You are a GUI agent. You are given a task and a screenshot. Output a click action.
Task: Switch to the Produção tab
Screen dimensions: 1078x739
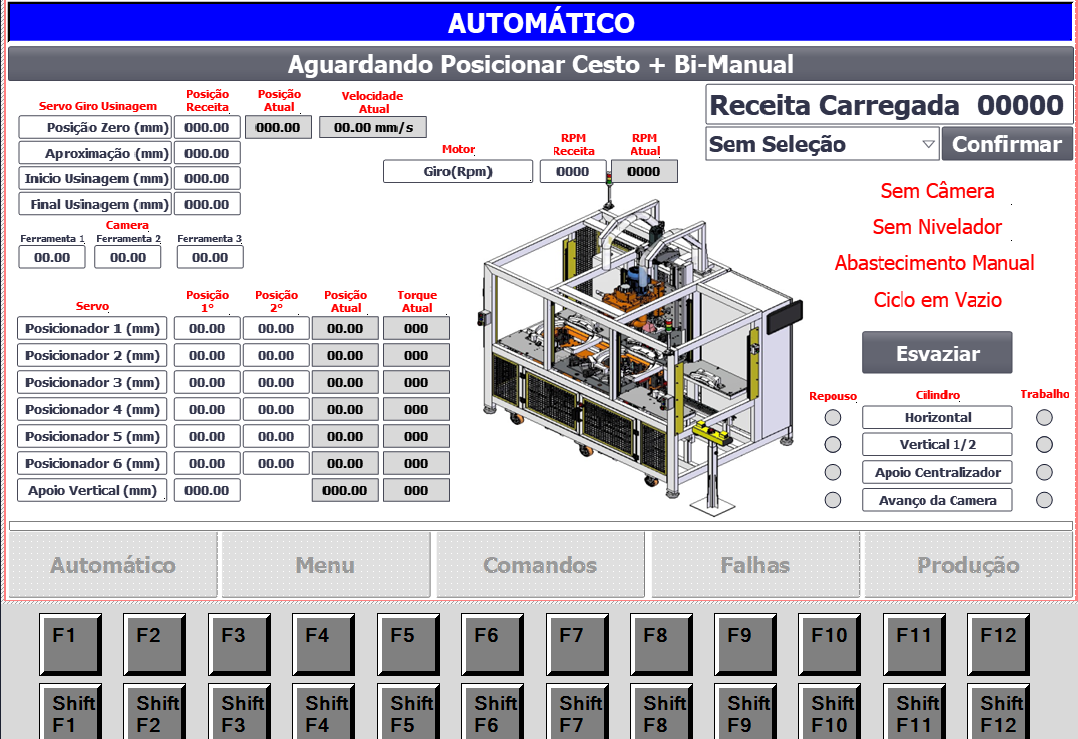[968, 565]
